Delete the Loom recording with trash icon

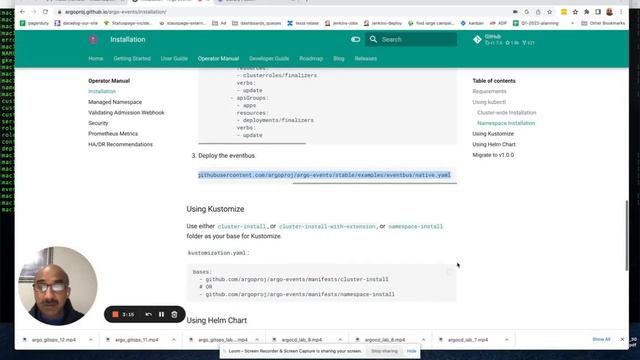pyautogui.click(x=174, y=315)
